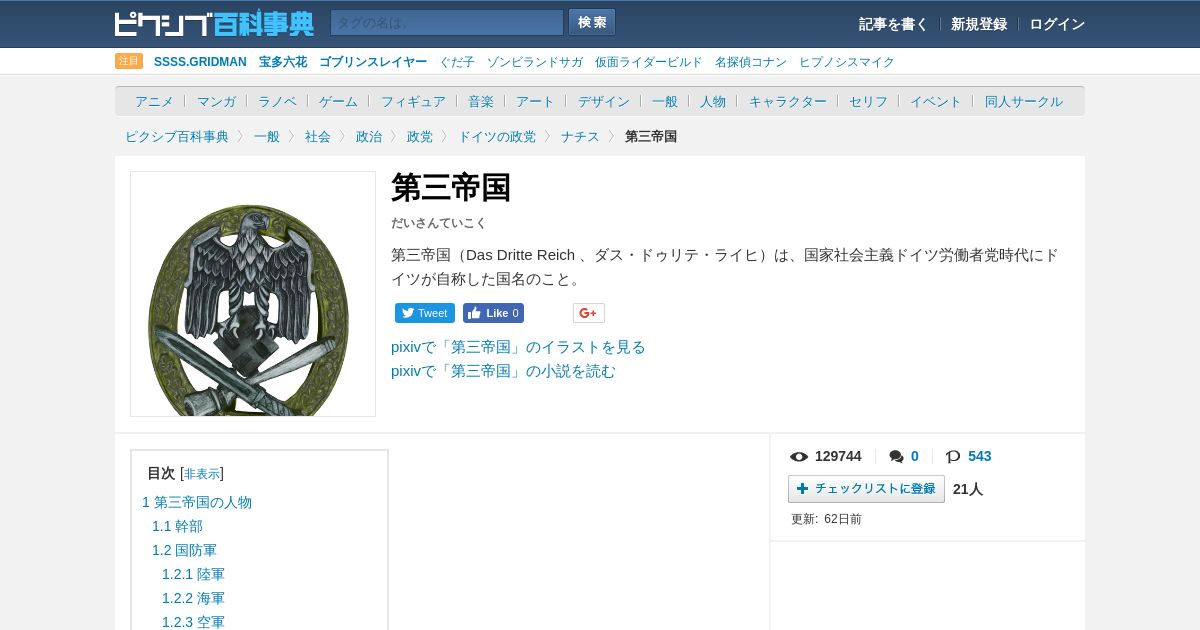Click チェックリストに登録 button
The width and height of the screenshot is (1200, 630).
pyautogui.click(x=866, y=489)
